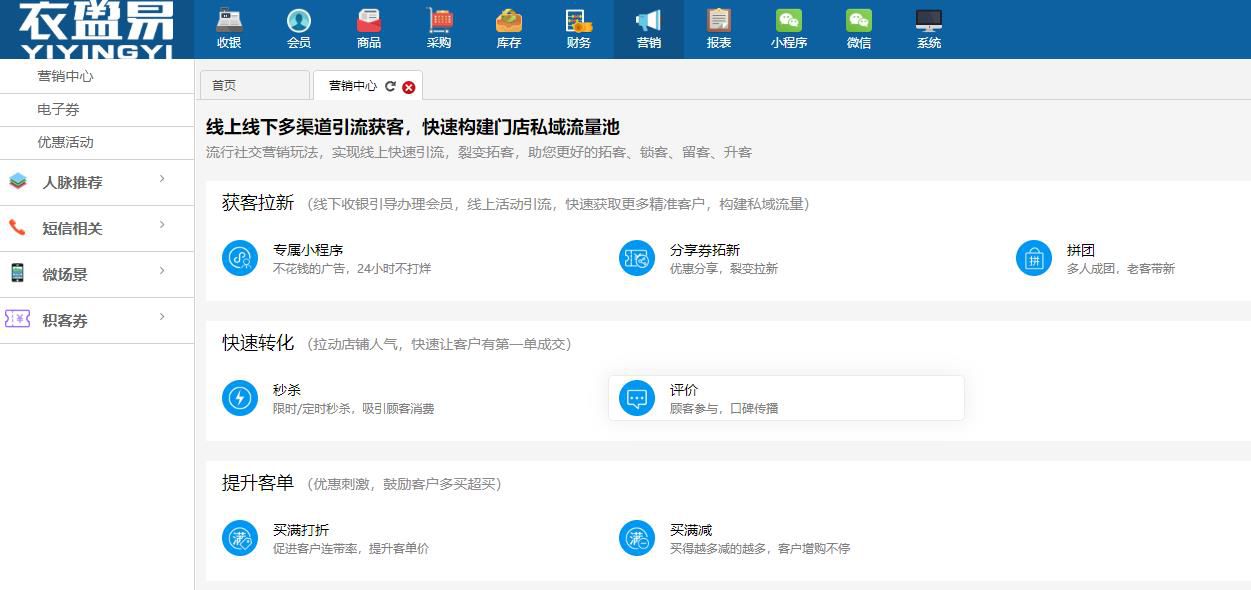Open the 微信 WeChat module
Image resolution: width=1251 pixels, height=590 pixels.
coord(858,29)
